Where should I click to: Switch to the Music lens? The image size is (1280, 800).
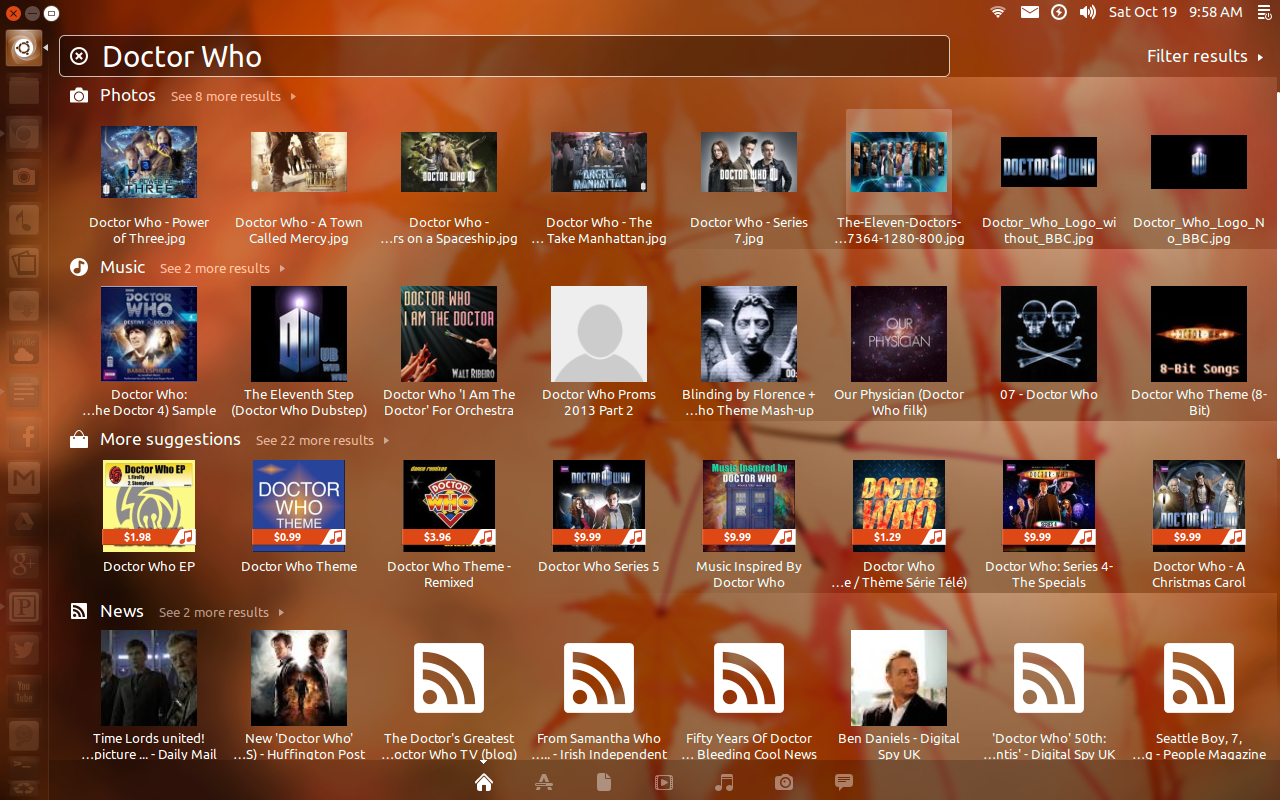pos(724,782)
